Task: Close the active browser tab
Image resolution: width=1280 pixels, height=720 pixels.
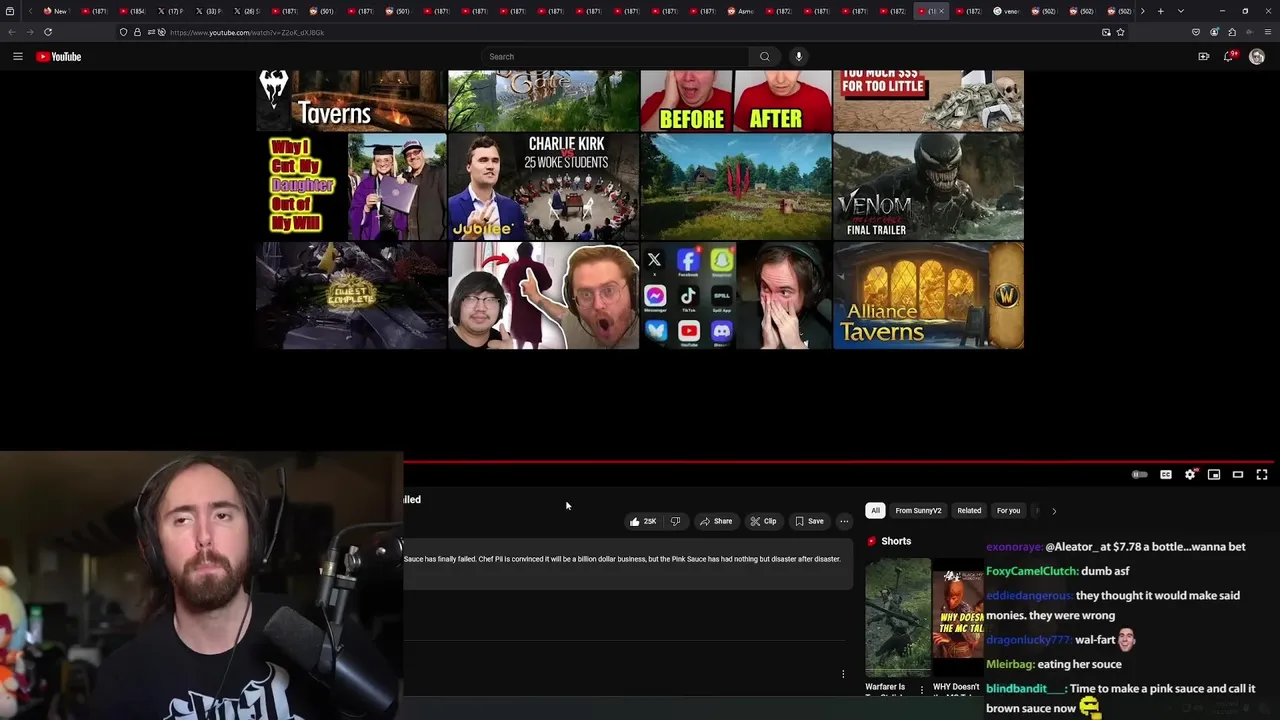Action: click(941, 11)
